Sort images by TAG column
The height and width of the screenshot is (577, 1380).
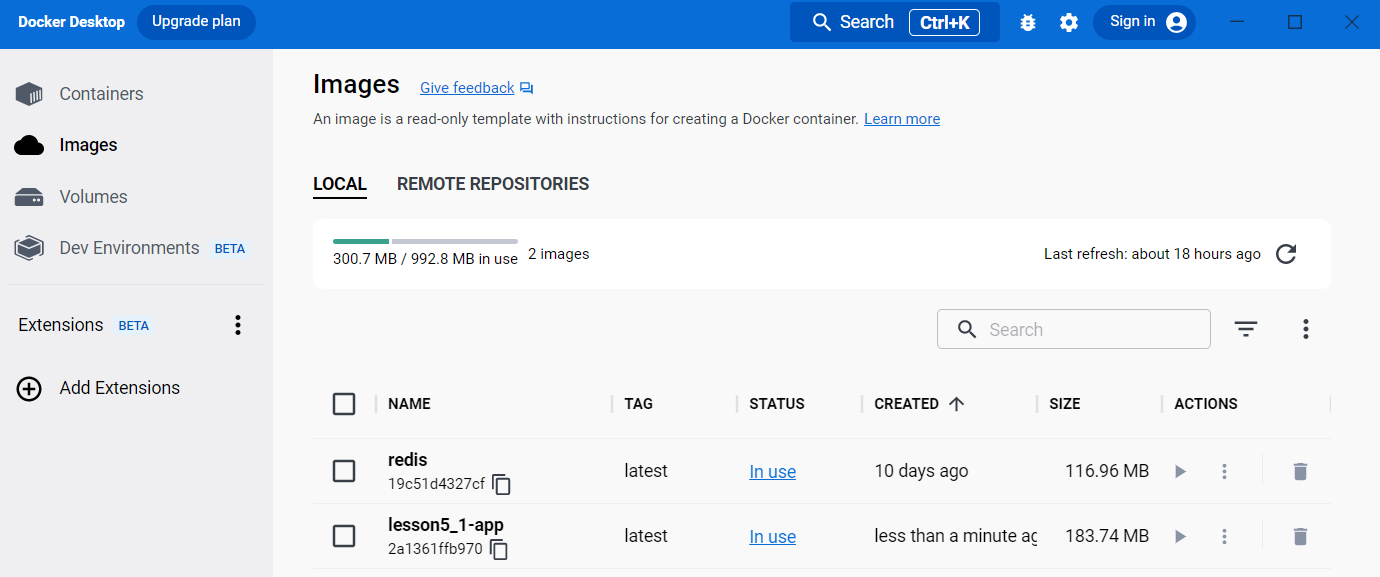point(638,404)
